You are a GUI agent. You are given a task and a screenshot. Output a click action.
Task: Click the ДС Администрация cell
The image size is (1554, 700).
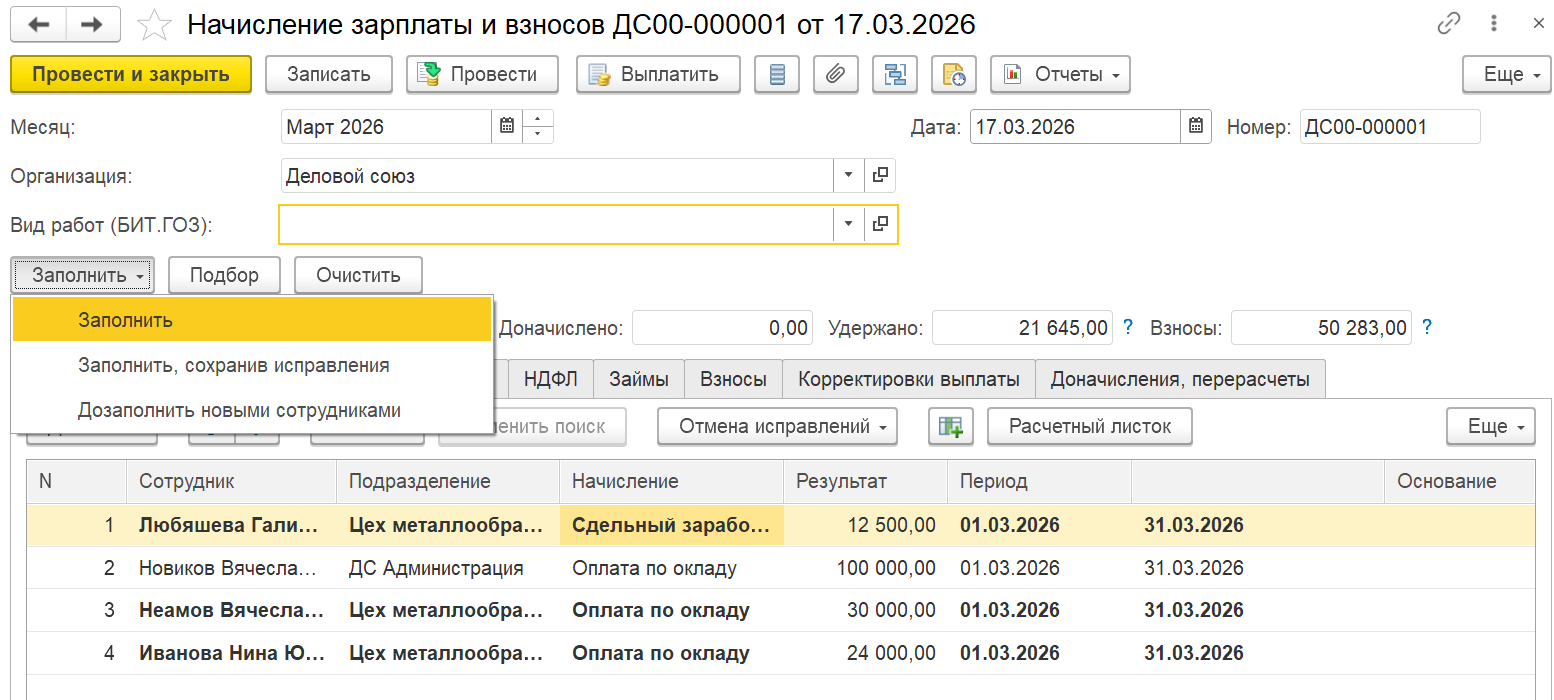447,568
